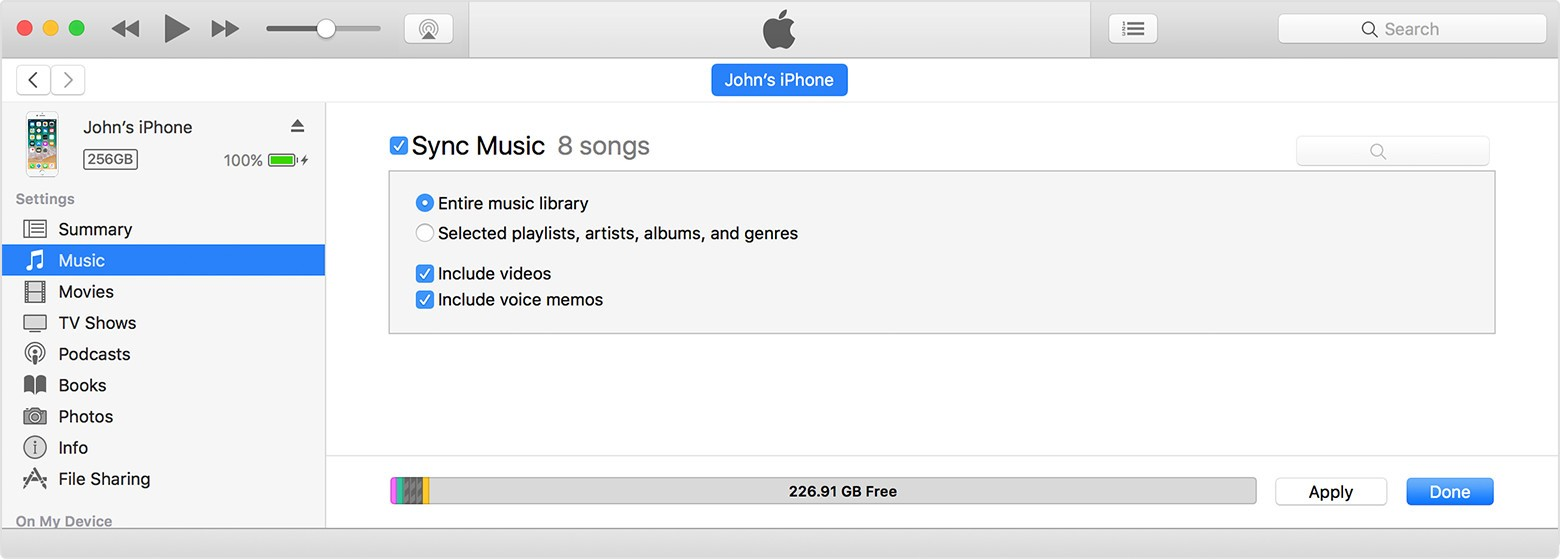Viewport: 1560px width, 560px height.
Task: Uncheck Include videos
Action: (425, 273)
